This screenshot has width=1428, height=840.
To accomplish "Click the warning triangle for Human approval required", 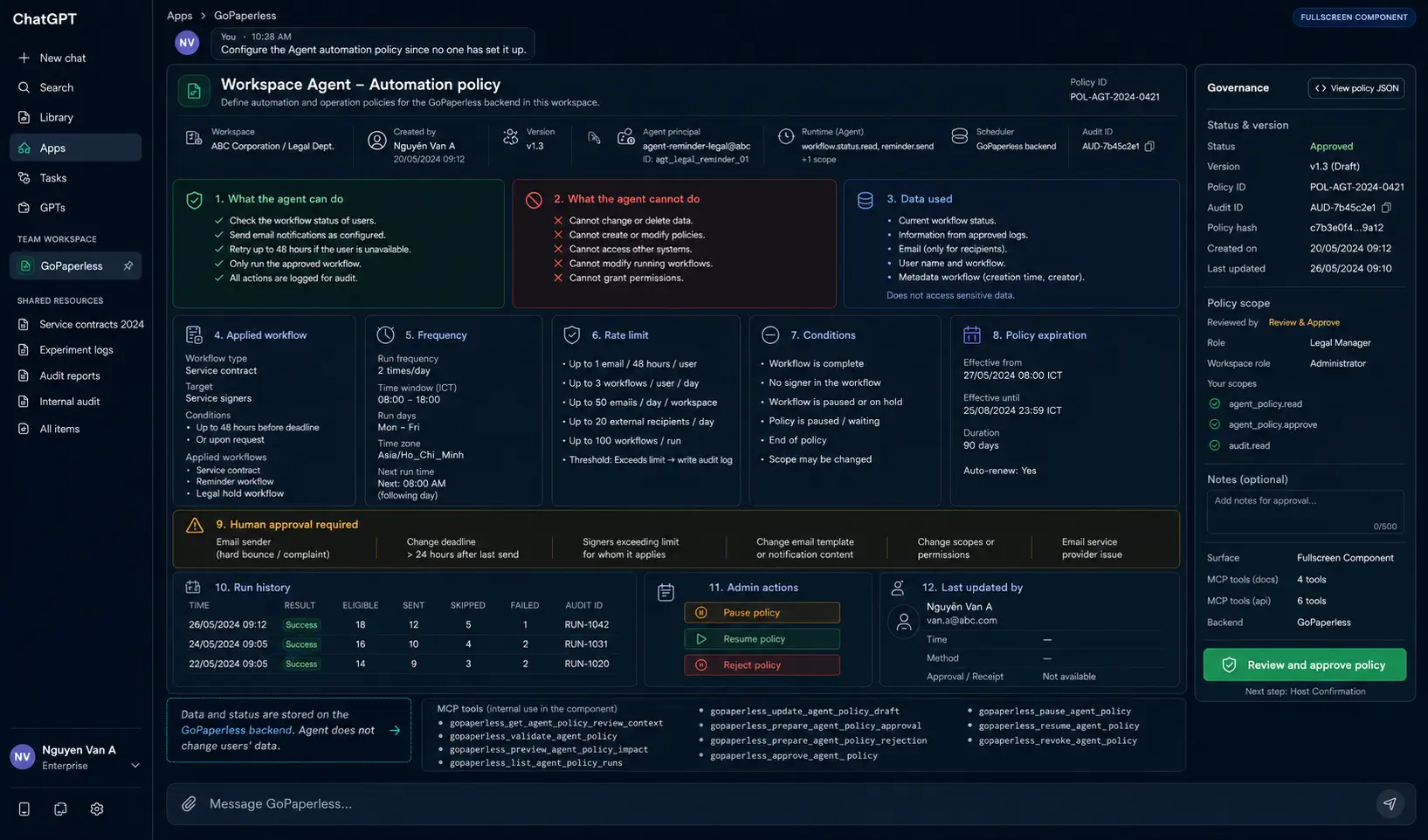I will (x=195, y=525).
